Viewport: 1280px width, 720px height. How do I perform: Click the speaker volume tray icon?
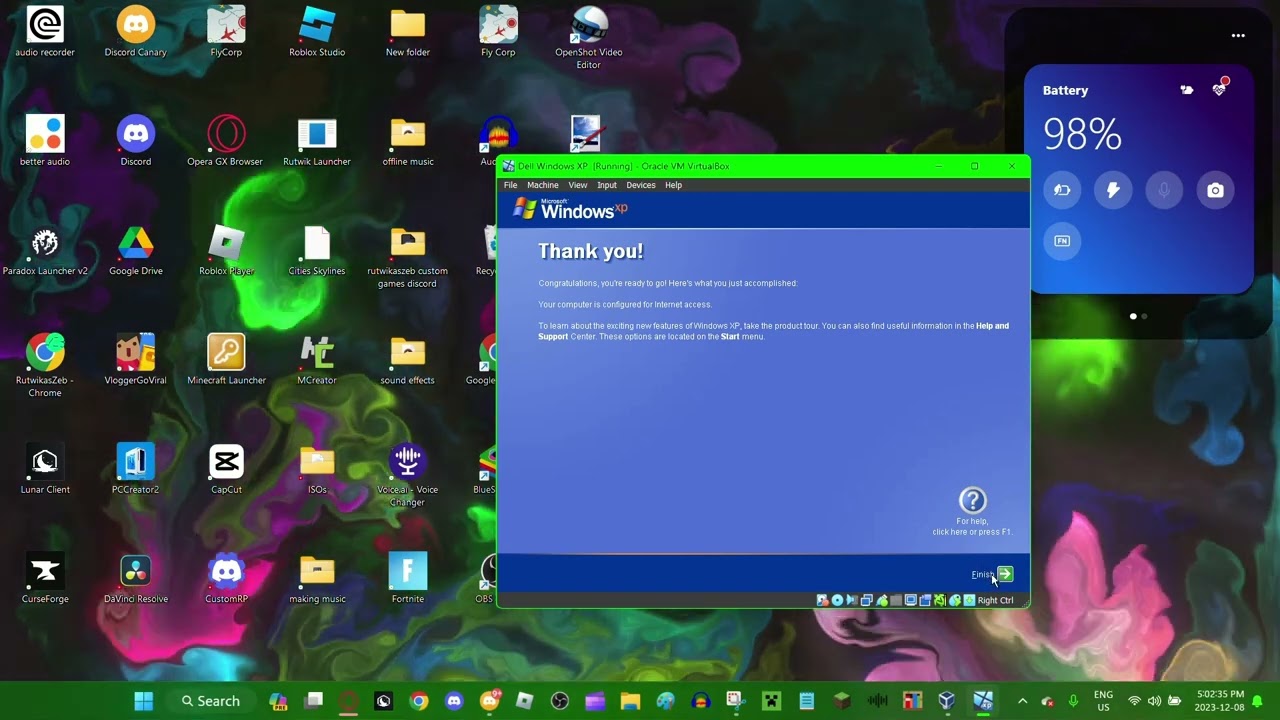click(1154, 701)
